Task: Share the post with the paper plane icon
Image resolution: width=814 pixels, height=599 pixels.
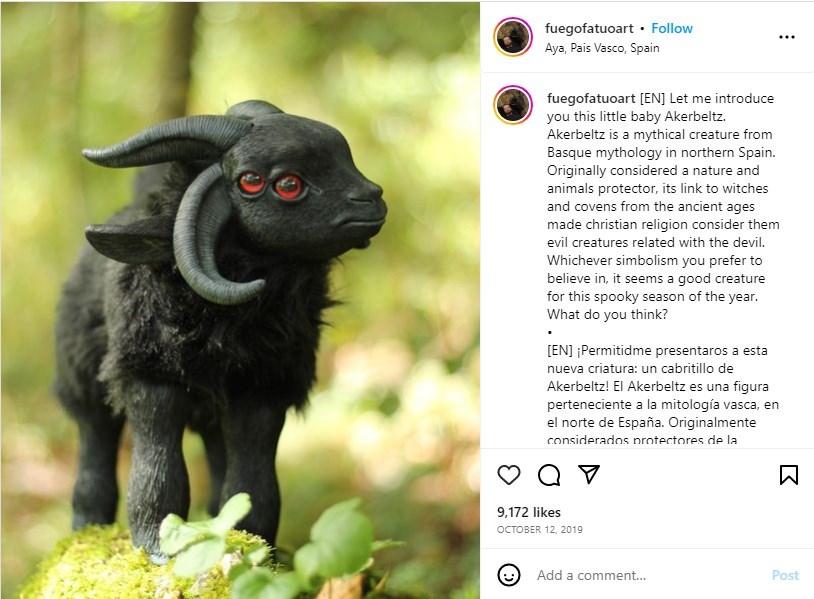Action: pyautogui.click(x=589, y=474)
